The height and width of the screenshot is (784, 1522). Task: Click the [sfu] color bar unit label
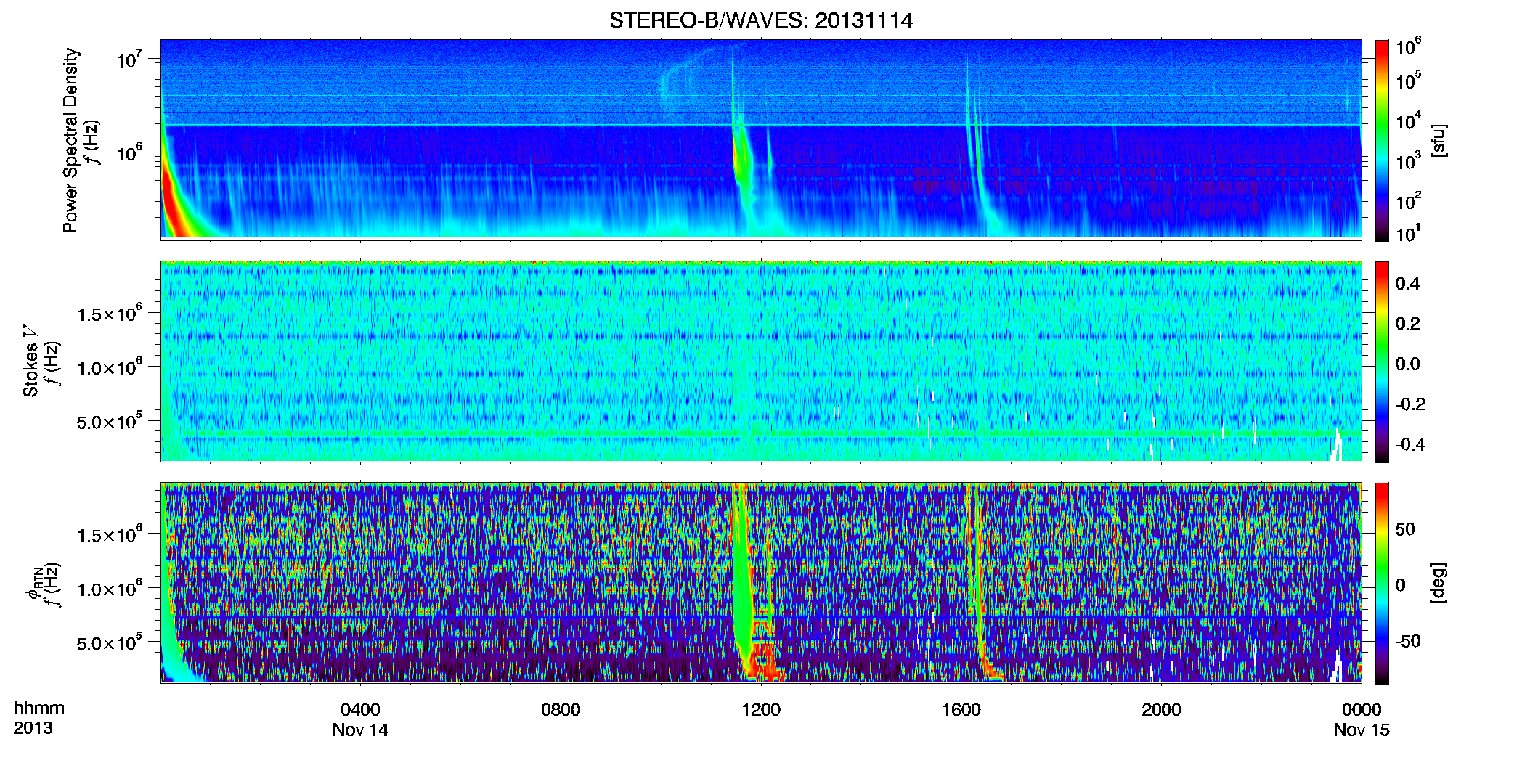pyautogui.click(x=1438, y=140)
